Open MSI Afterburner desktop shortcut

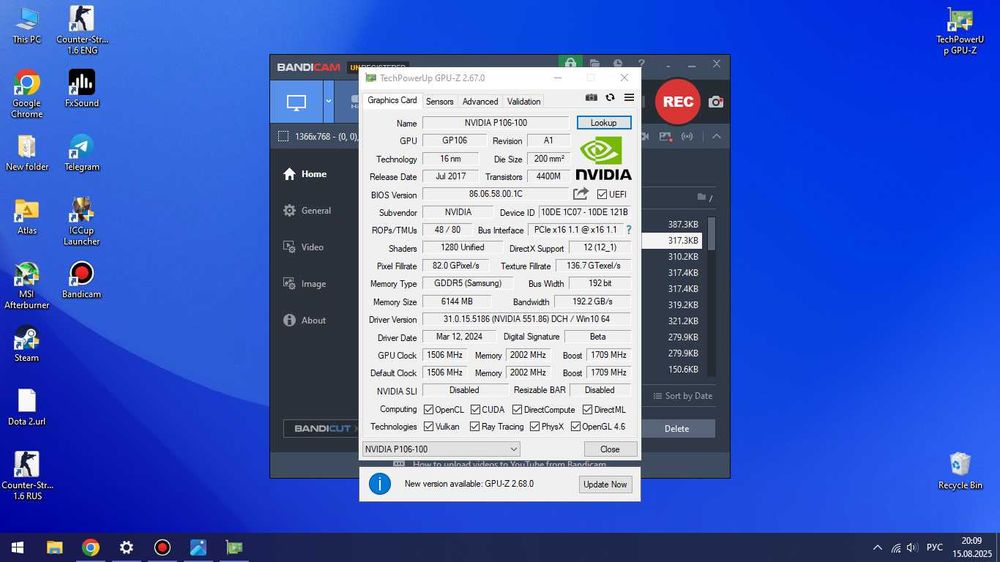pyautogui.click(x=27, y=285)
